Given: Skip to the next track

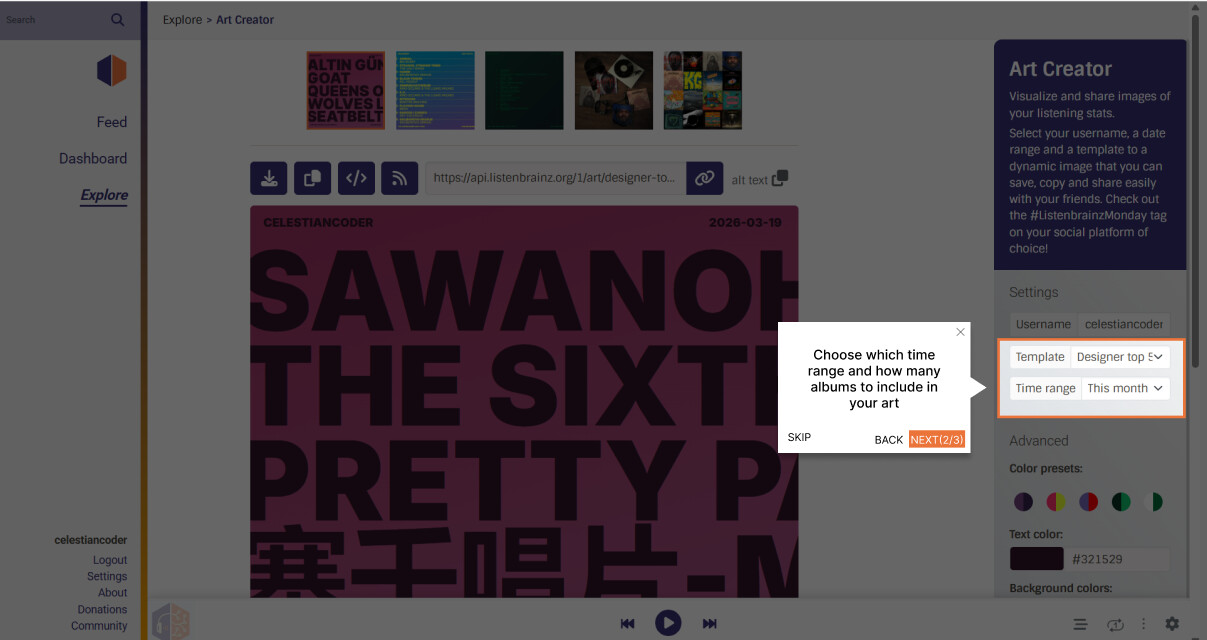Looking at the screenshot, I should (709, 623).
